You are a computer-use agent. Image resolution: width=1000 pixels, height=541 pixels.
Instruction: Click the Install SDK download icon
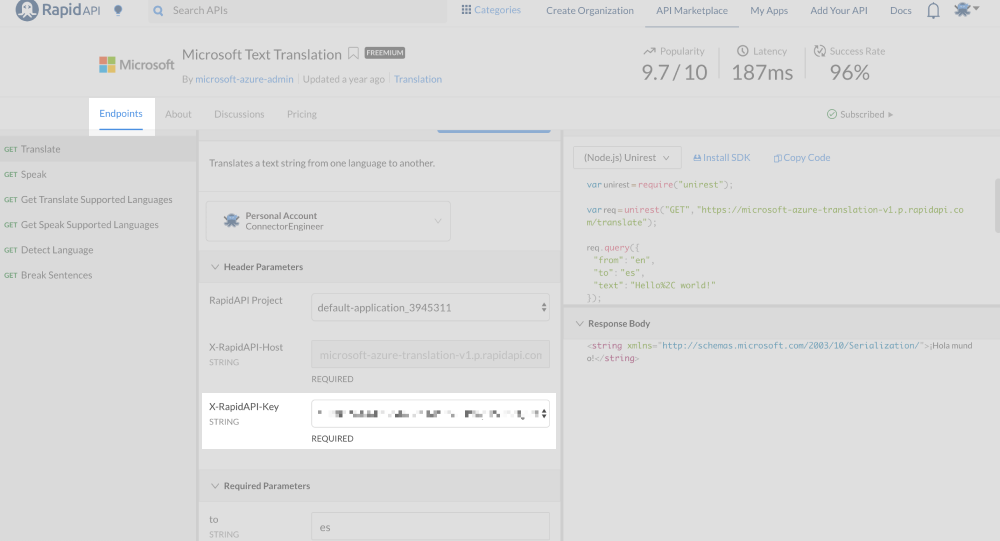697,158
